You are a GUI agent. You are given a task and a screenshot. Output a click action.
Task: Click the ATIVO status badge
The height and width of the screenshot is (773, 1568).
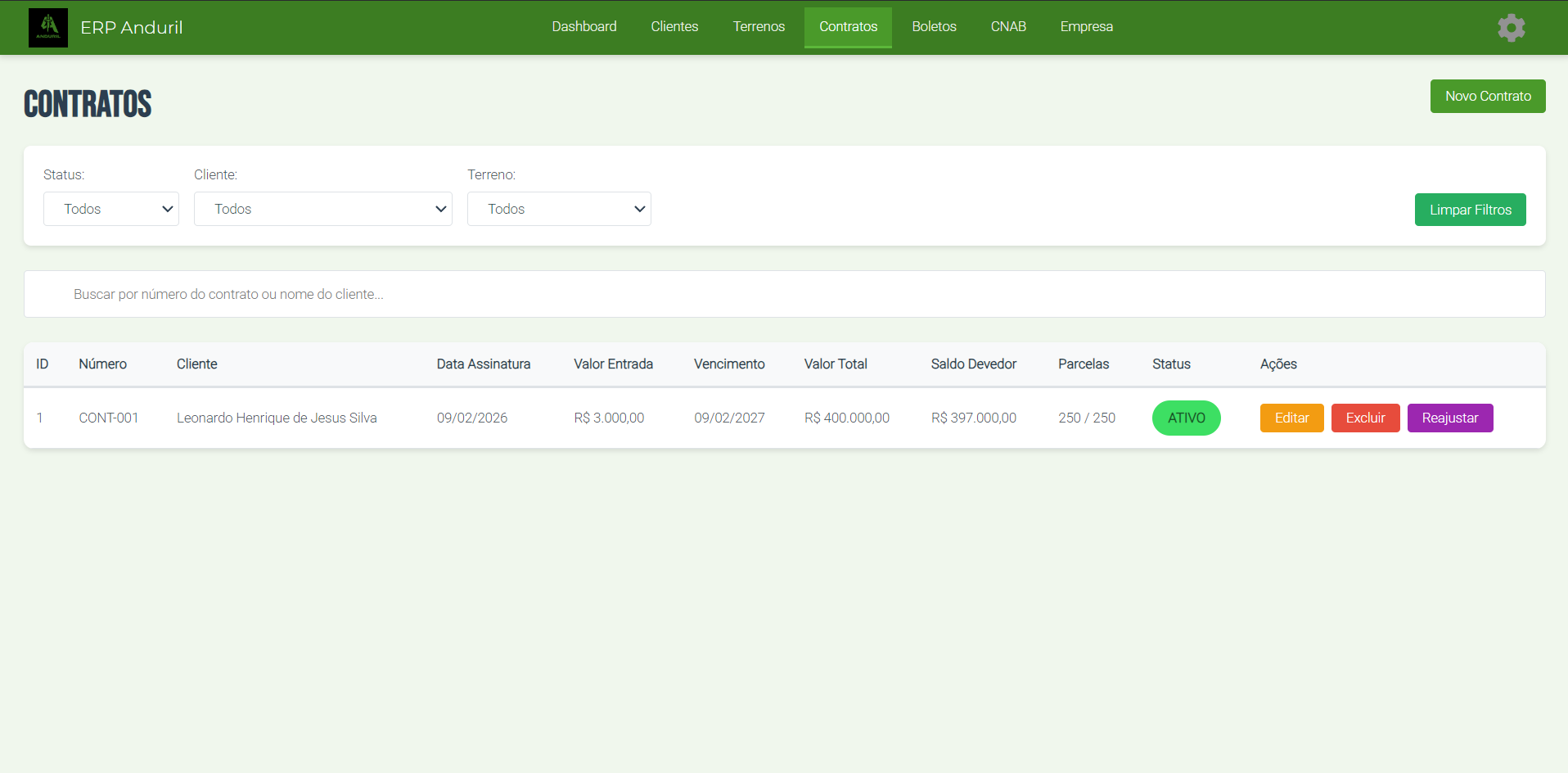click(x=1186, y=418)
